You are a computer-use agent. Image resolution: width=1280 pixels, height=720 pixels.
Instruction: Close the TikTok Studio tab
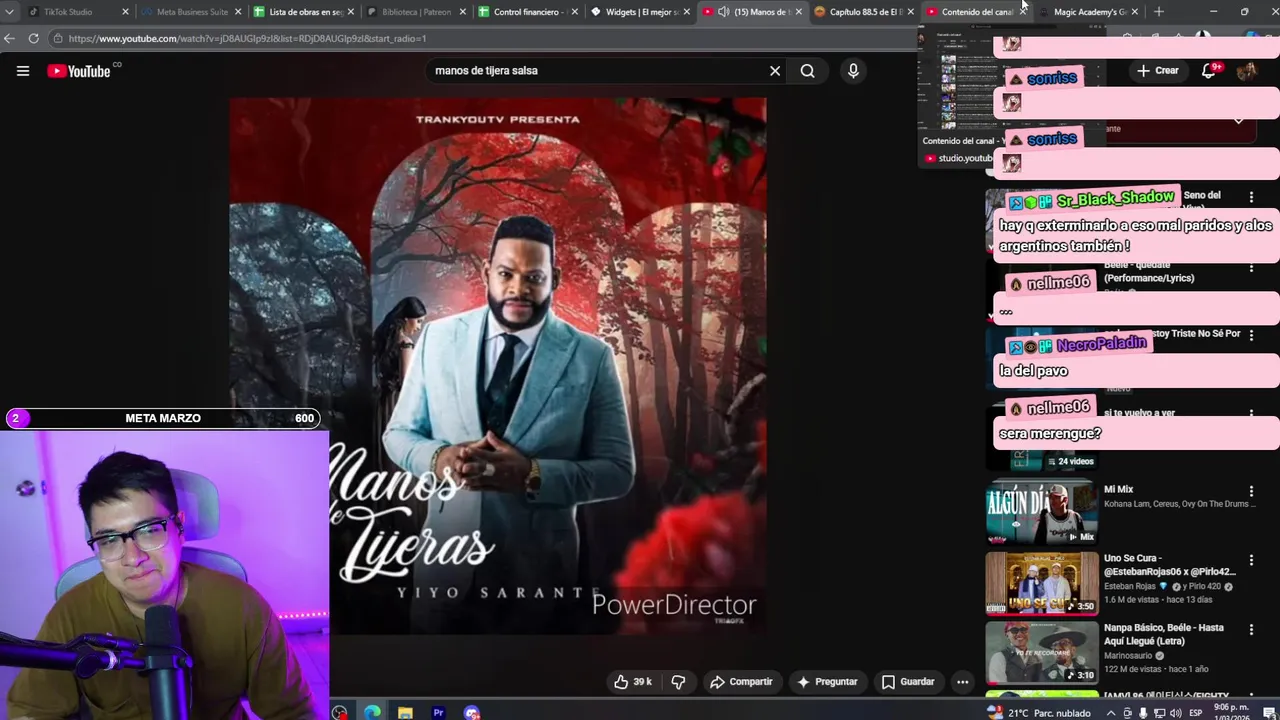(125, 12)
